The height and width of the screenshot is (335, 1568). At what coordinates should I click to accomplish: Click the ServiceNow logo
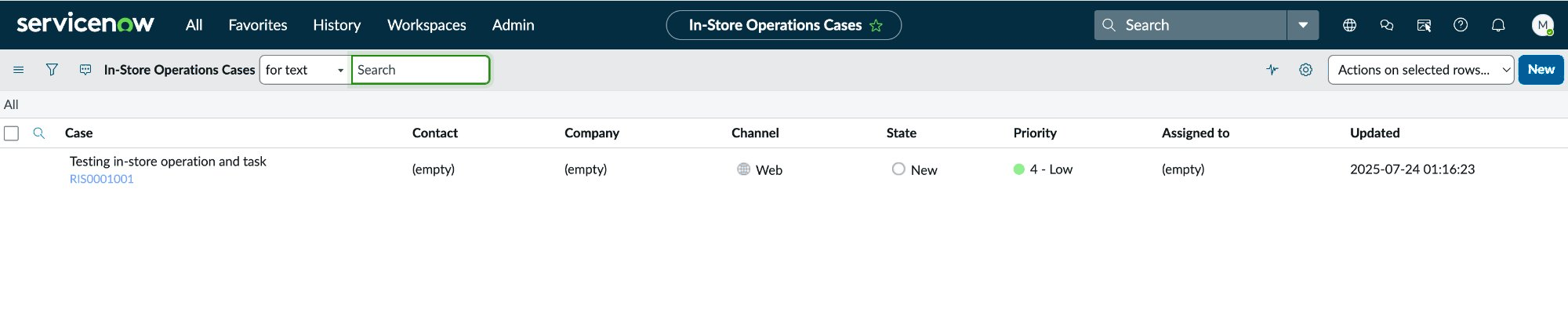pyautogui.click(x=85, y=24)
